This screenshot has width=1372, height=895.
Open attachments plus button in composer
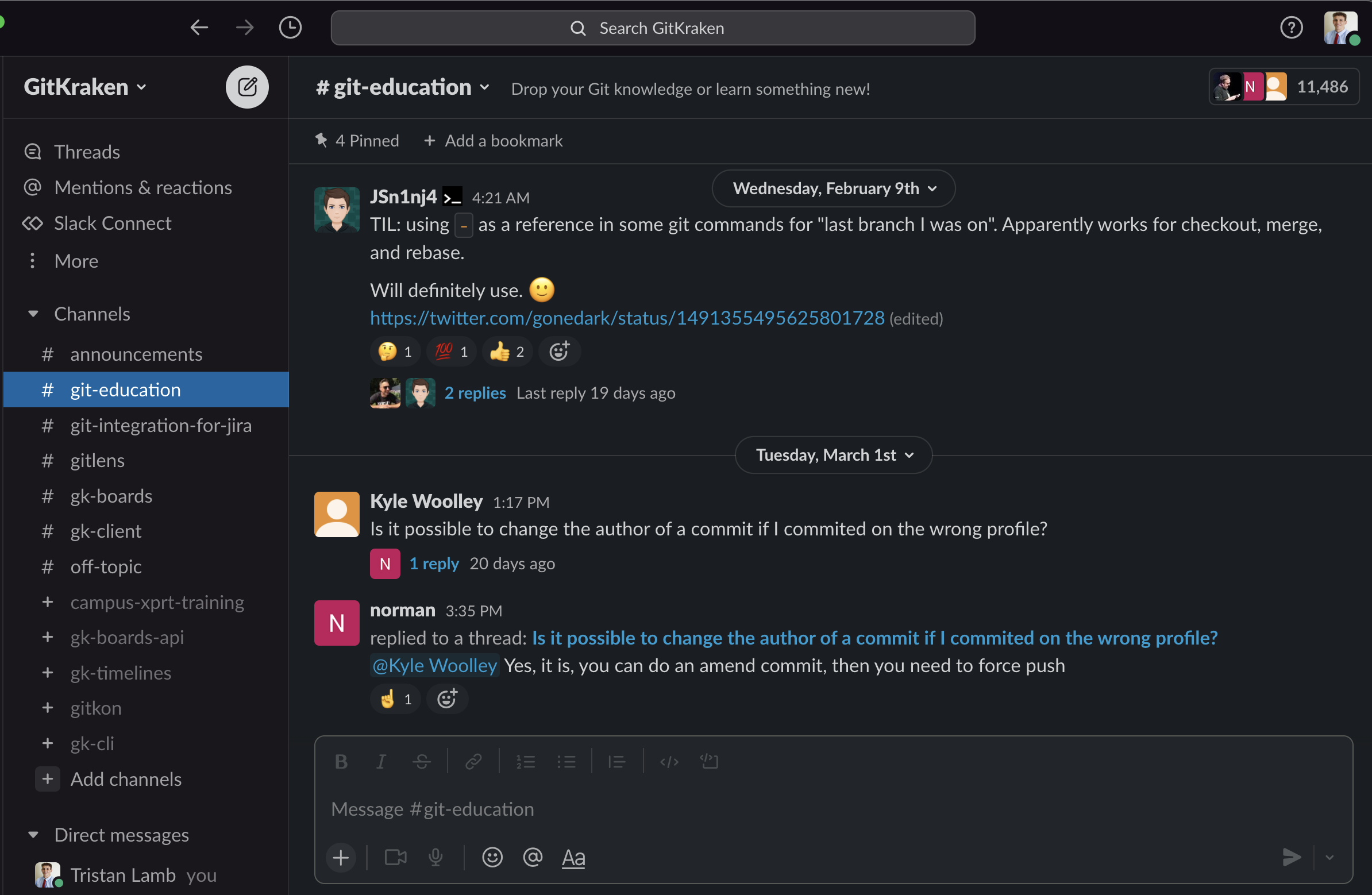[341, 858]
